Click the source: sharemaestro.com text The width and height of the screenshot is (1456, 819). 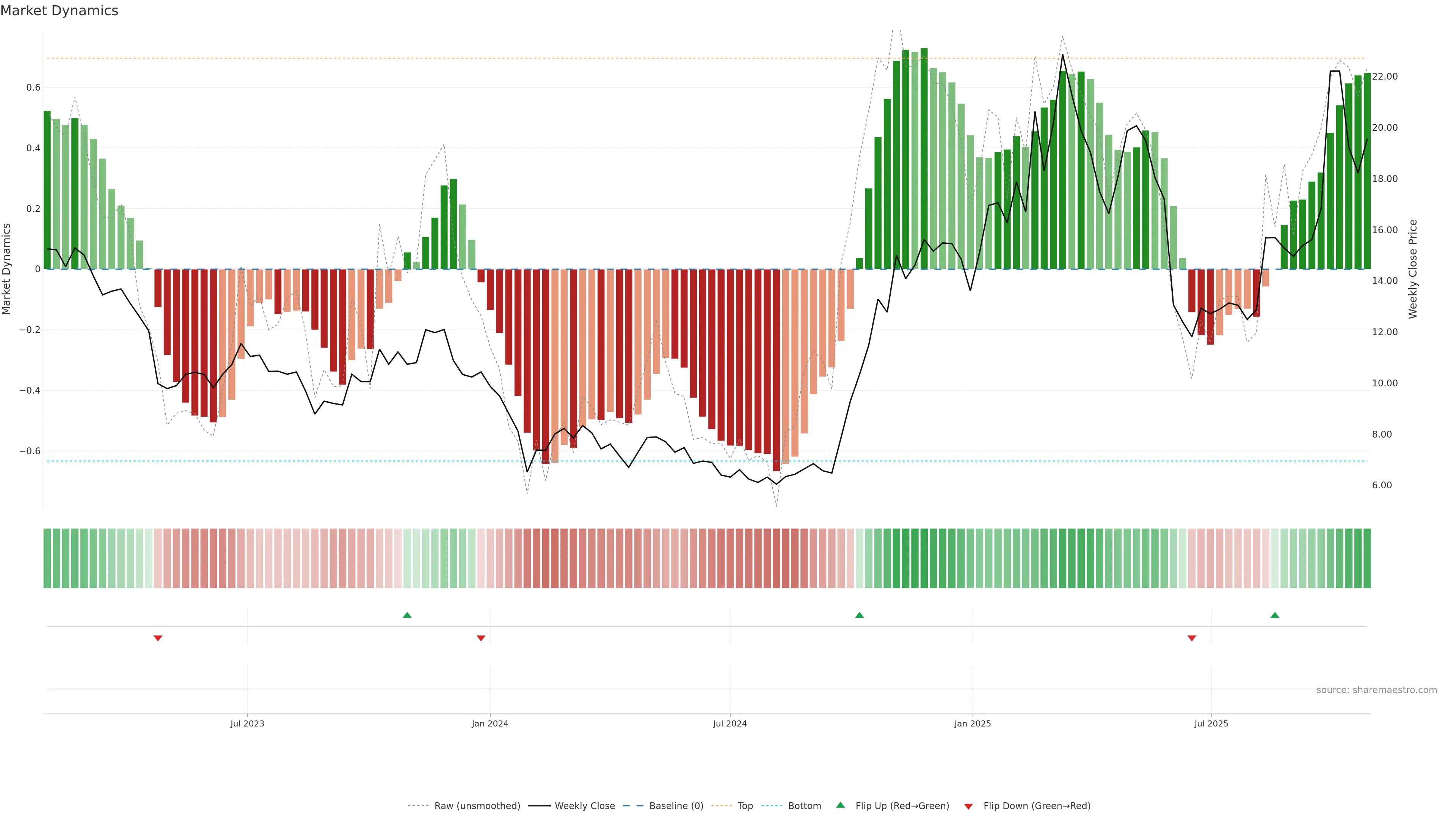1376,690
